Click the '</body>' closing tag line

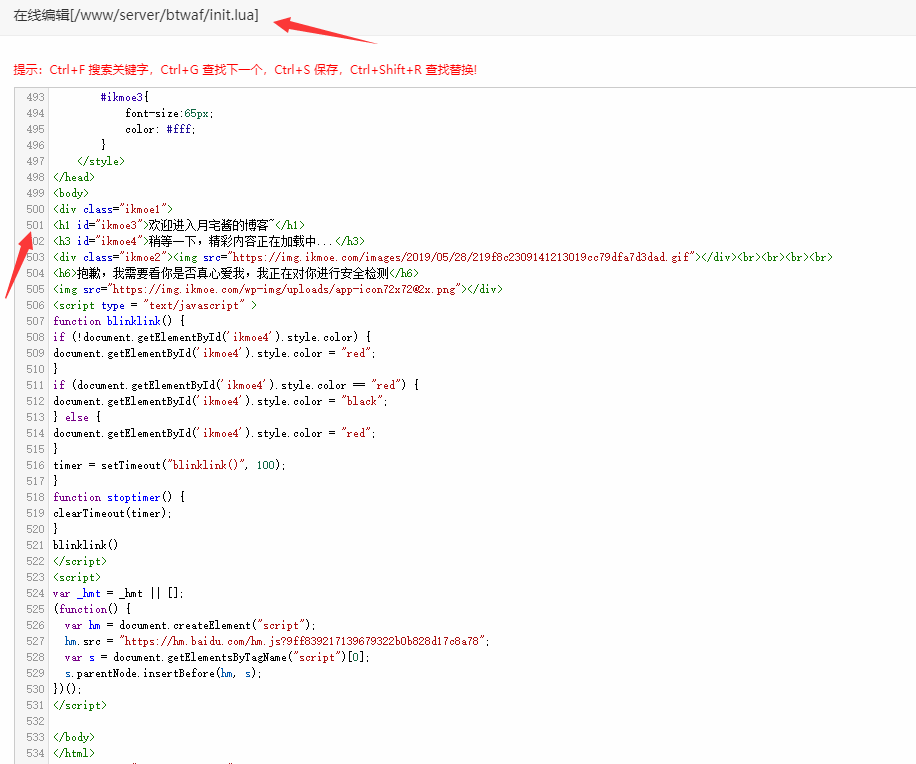point(74,737)
